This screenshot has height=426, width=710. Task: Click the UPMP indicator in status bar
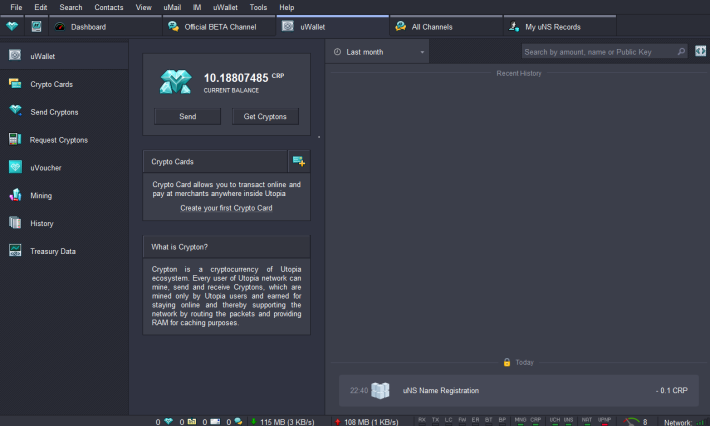[x=604, y=421]
